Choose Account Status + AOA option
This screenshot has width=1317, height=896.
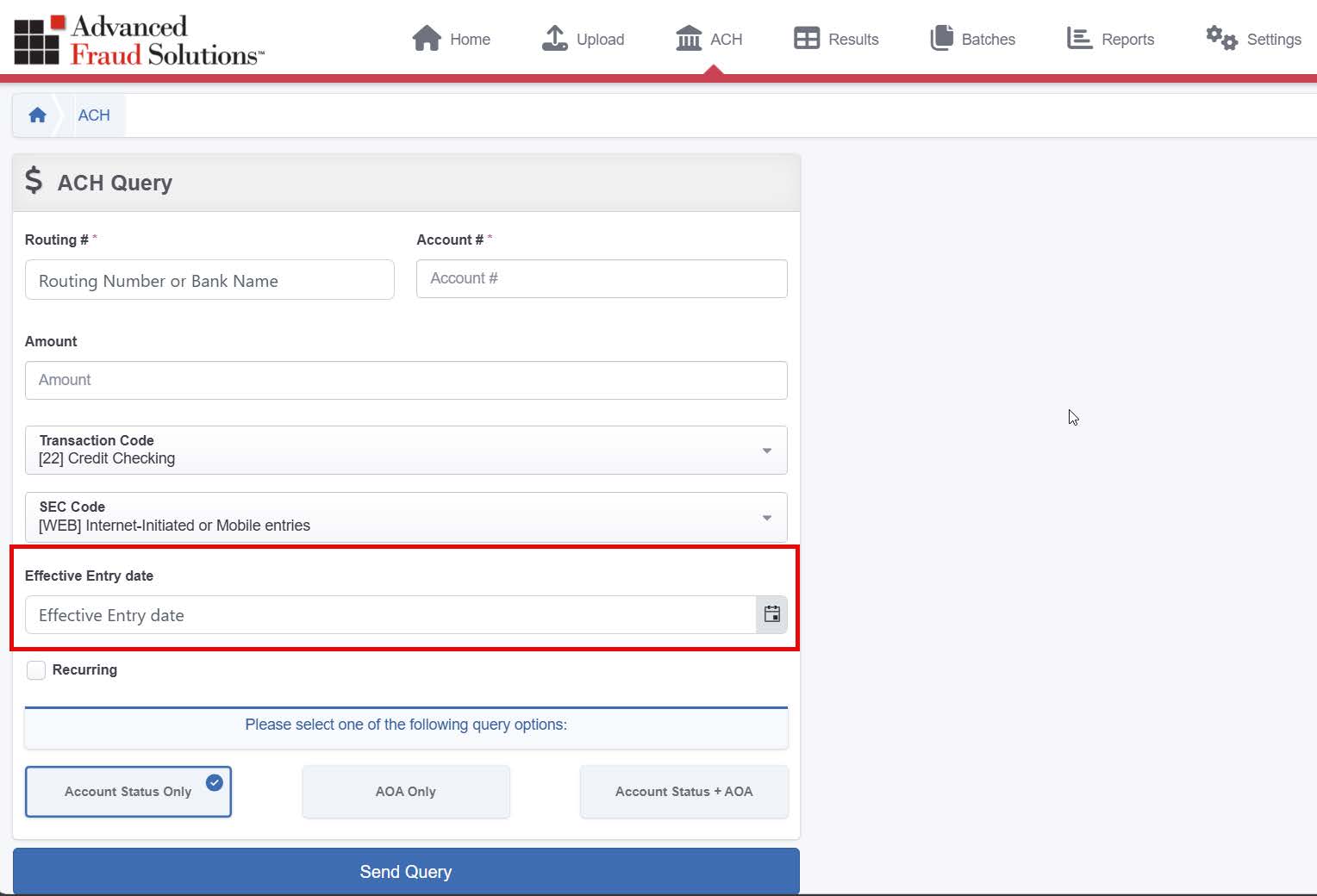tap(684, 792)
